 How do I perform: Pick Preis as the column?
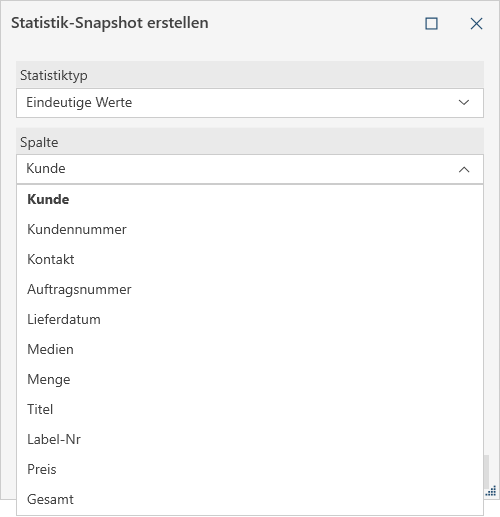point(250,469)
